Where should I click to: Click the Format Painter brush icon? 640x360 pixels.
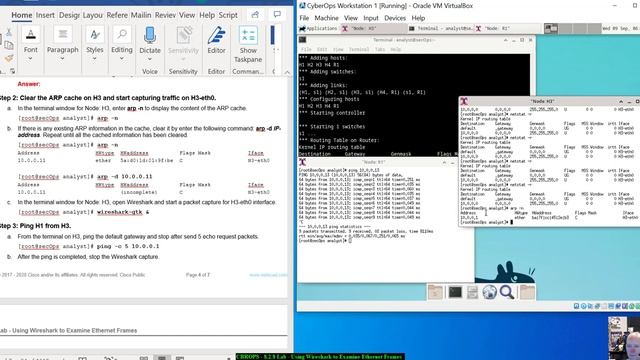pos(8,59)
